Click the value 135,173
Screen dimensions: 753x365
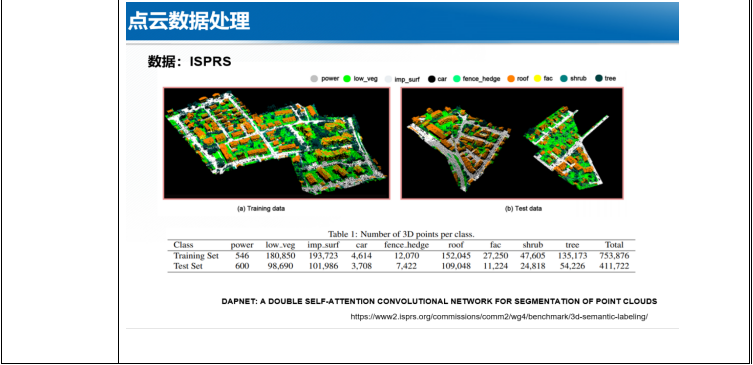click(x=572, y=256)
